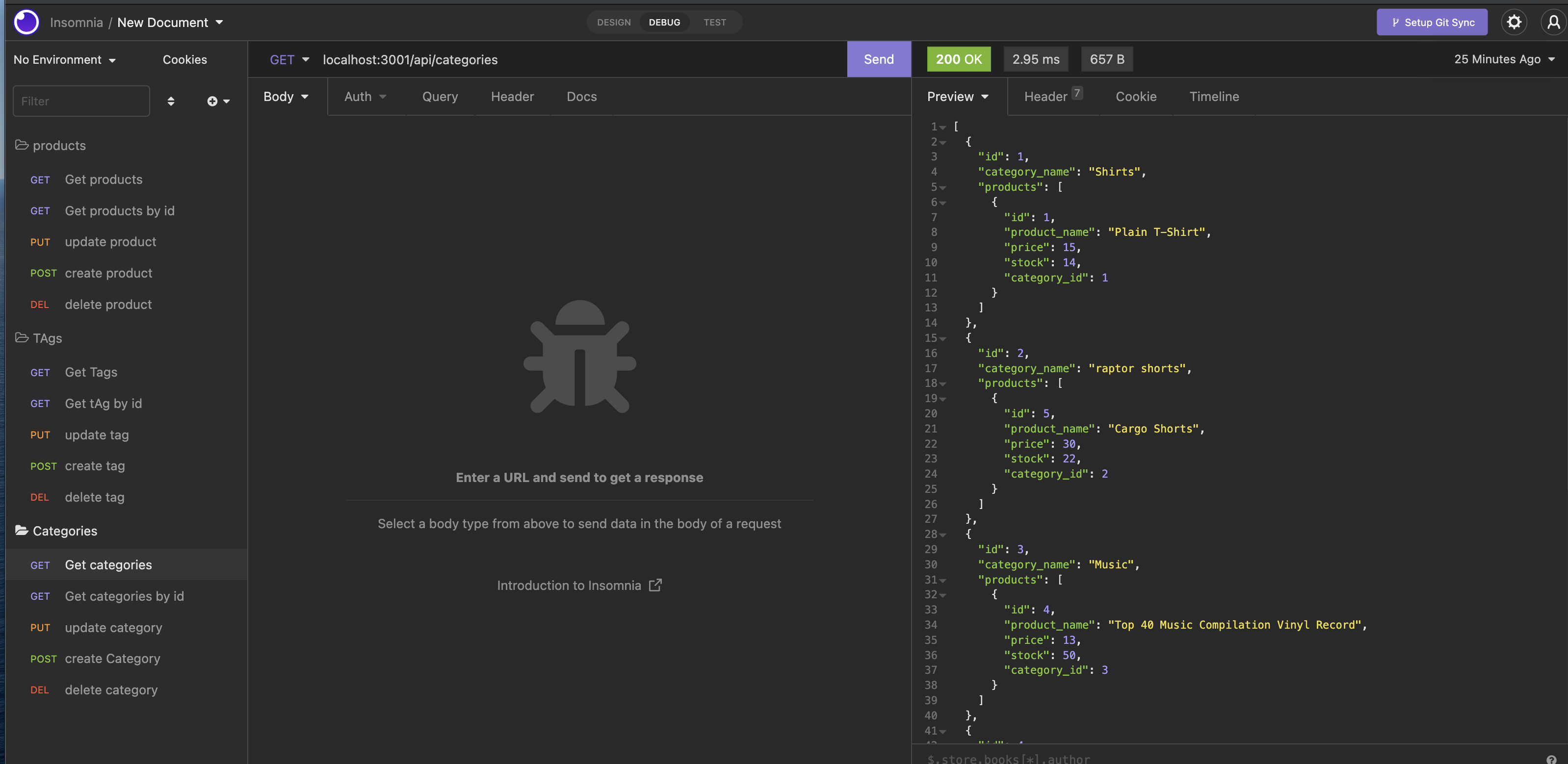Click the products folder icon

tap(22, 145)
